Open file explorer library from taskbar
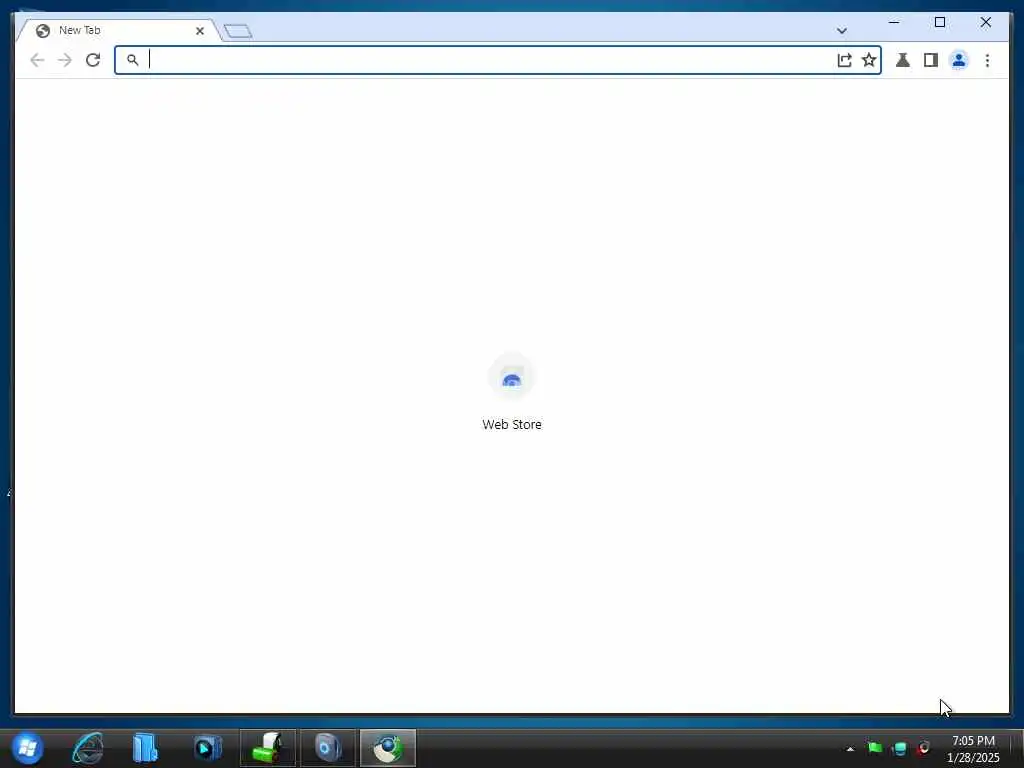1024x768 pixels. tap(145, 748)
